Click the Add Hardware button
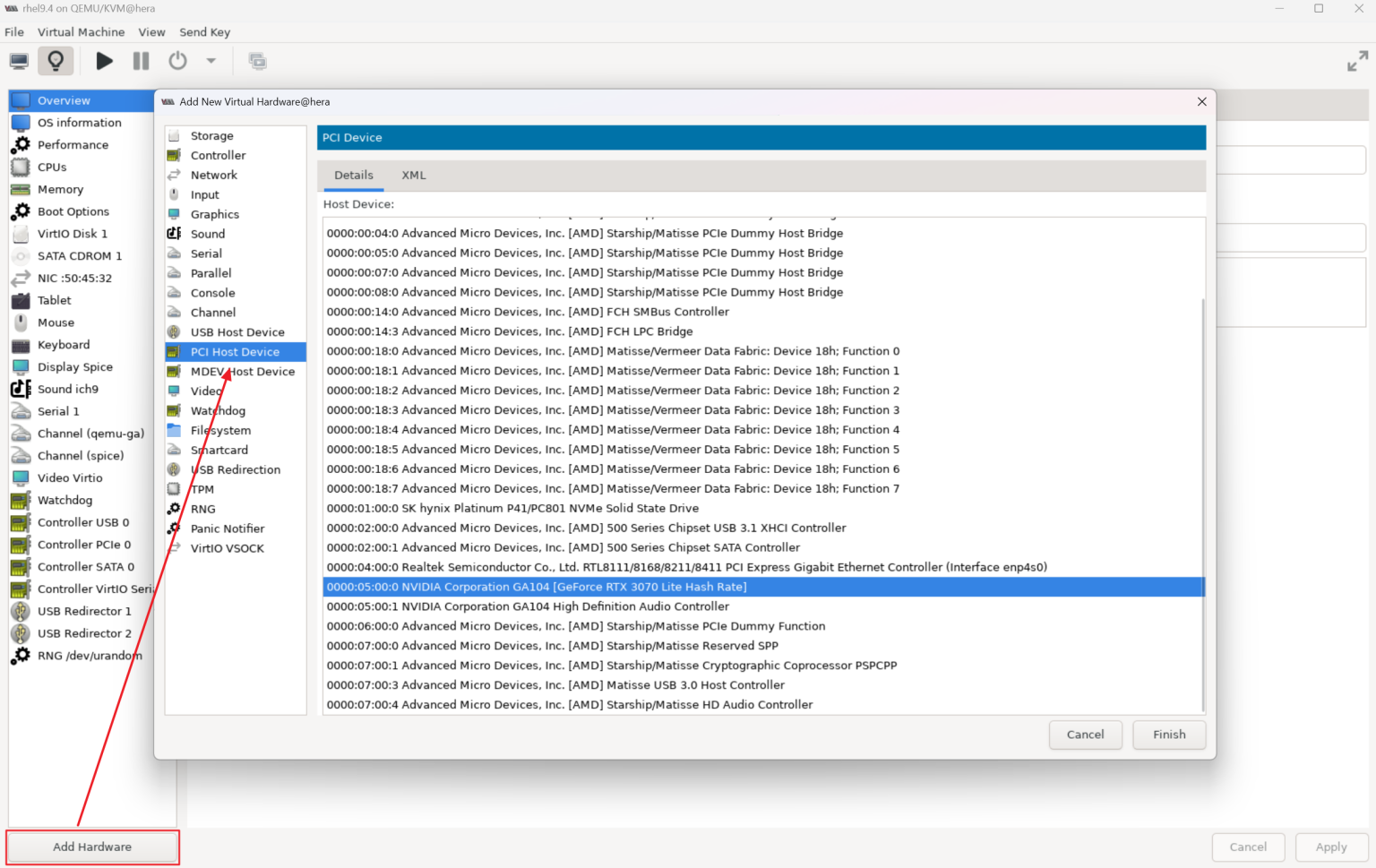 [x=92, y=847]
